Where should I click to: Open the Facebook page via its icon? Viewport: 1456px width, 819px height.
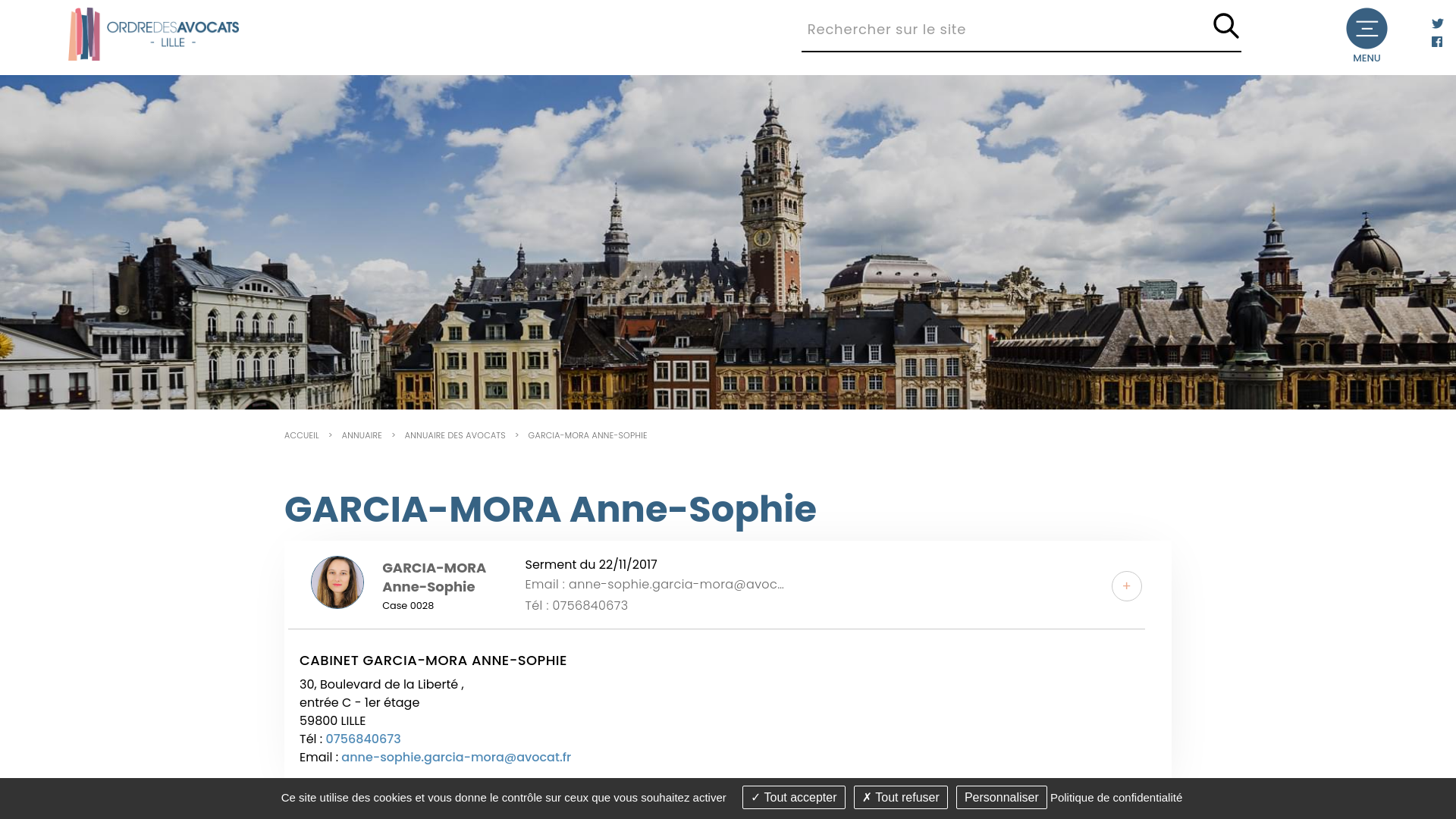(1436, 42)
